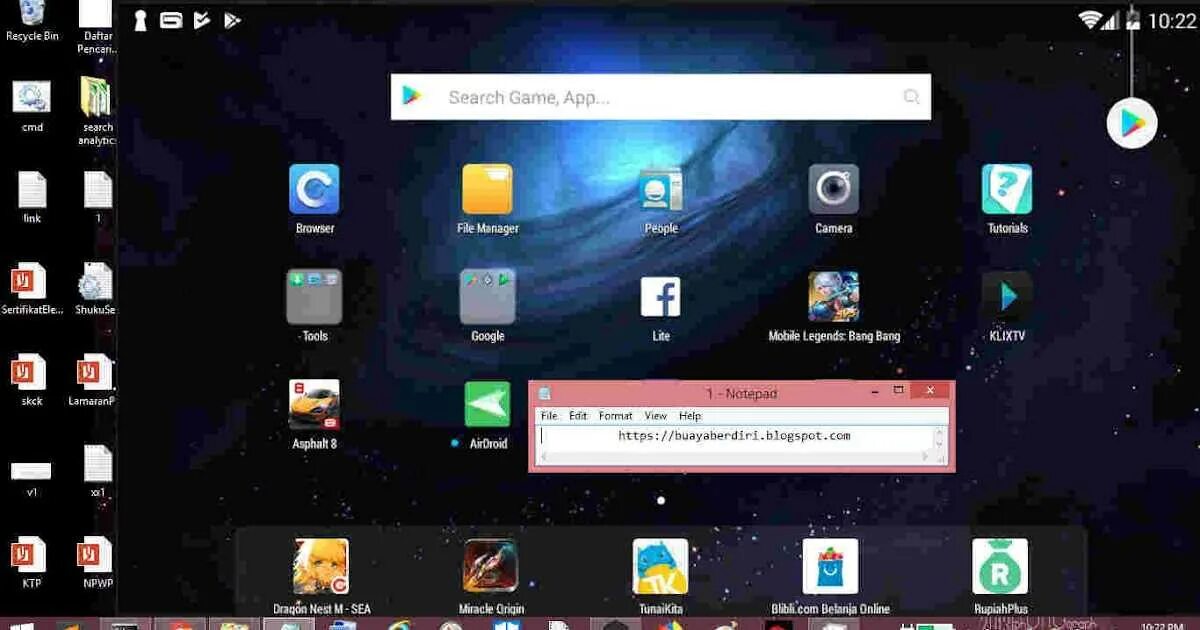Launch File Manager app

click(x=487, y=189)
